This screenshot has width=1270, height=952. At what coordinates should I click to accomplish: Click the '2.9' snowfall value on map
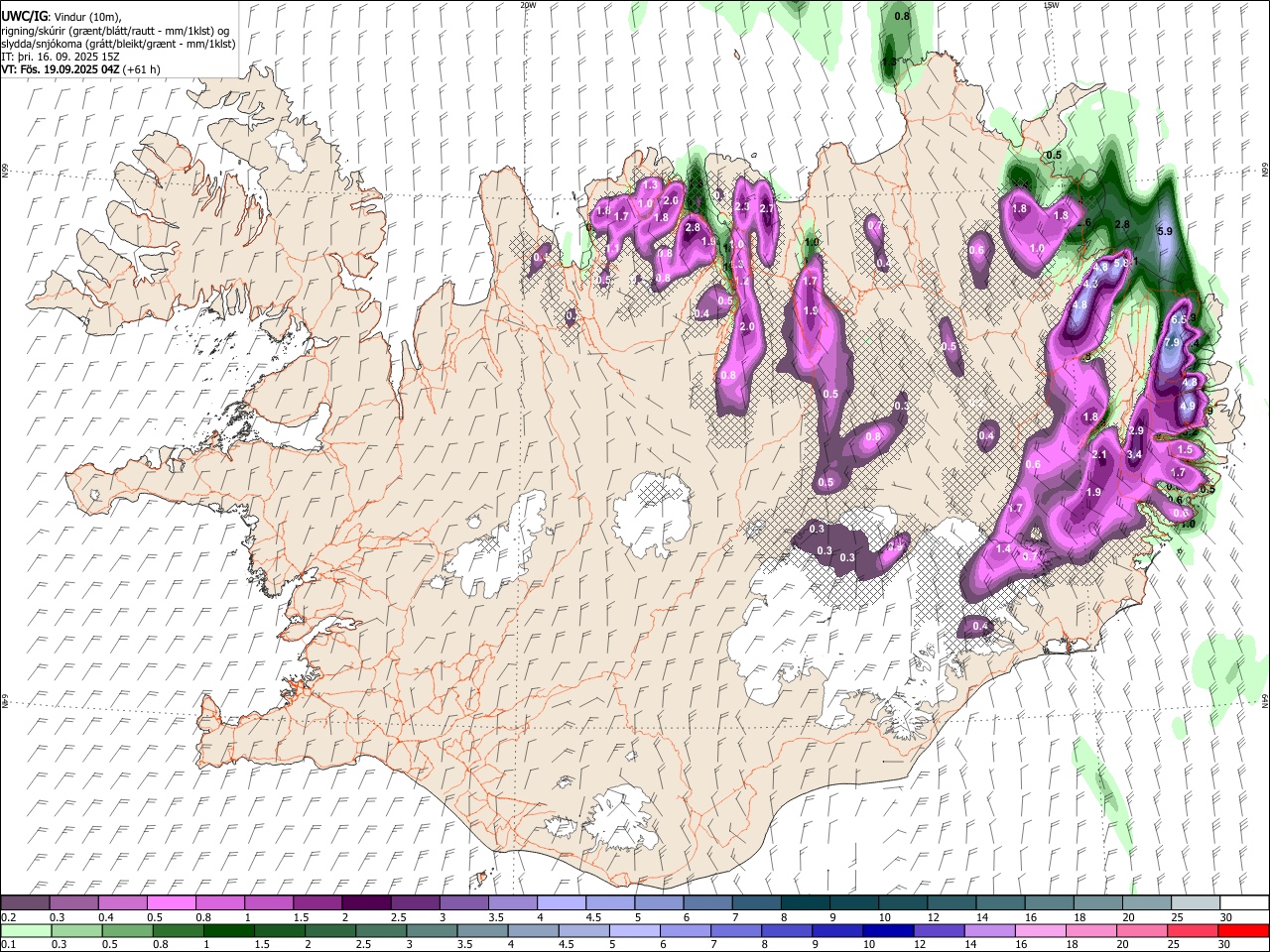click(1137, 431)
